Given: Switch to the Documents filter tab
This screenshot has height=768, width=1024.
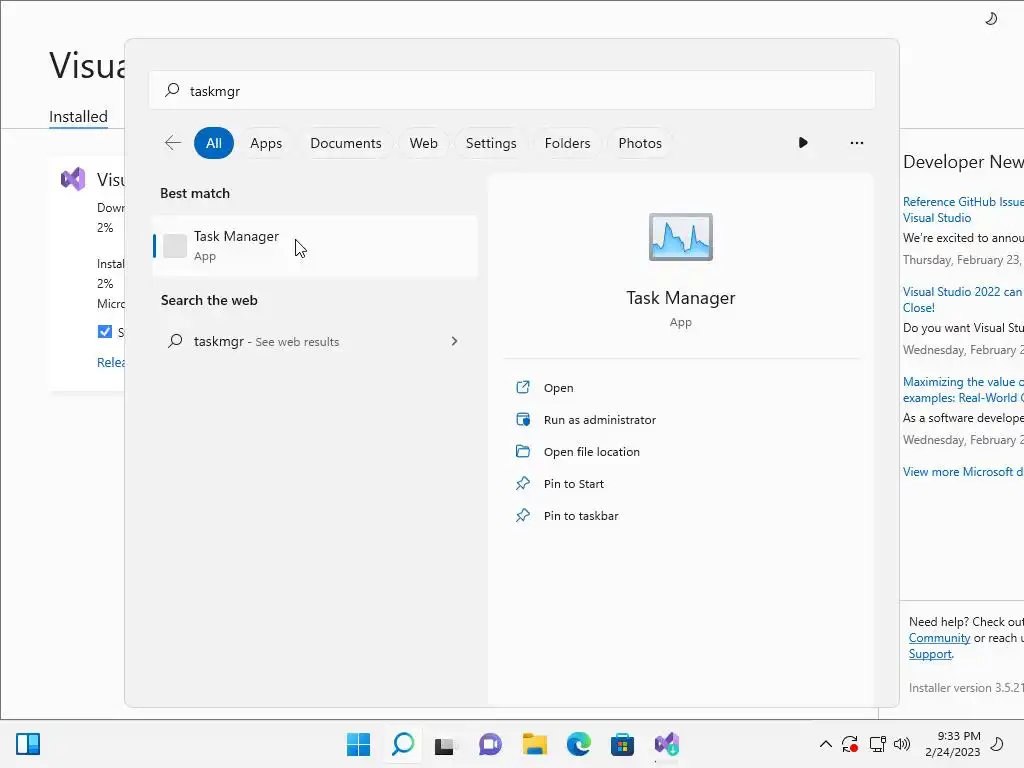Looking at the screenshot, I should (x=345, y=143).
